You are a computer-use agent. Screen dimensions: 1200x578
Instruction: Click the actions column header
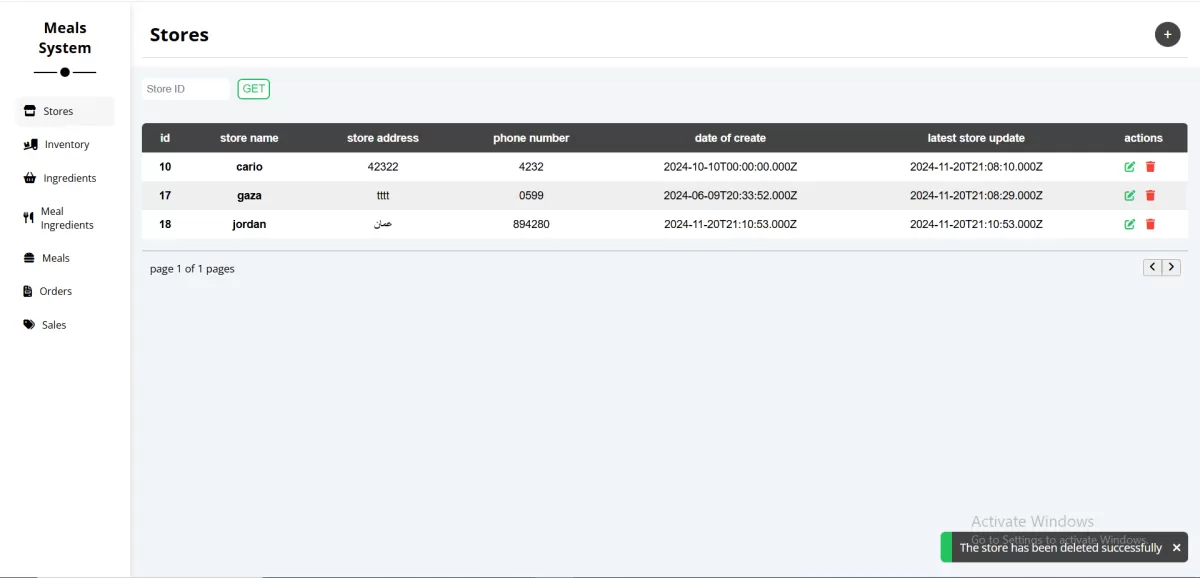1143,138
